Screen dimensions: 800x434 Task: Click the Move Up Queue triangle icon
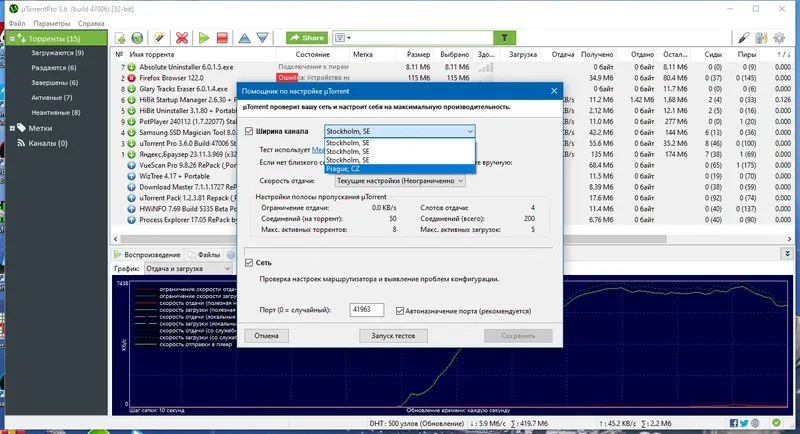tap(244, 38)
